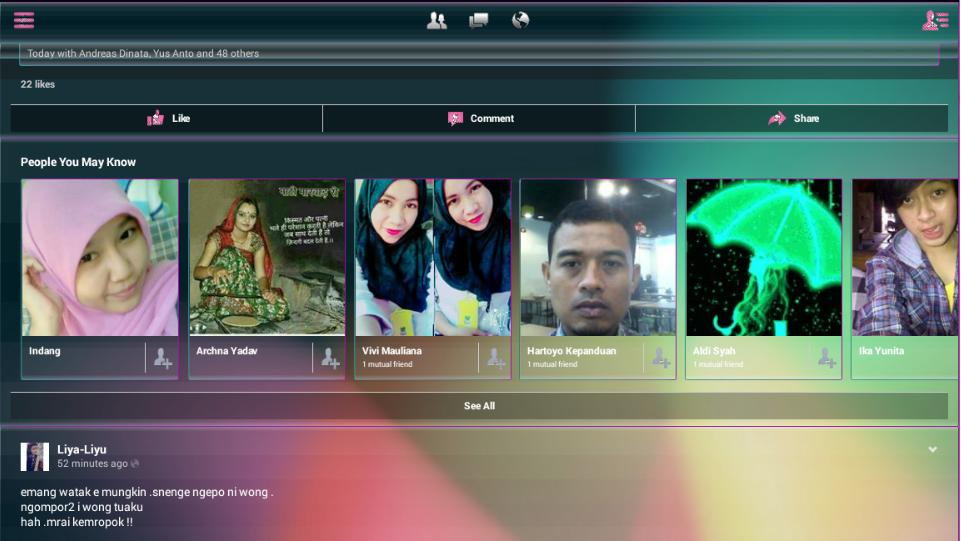Click See All suggested people

point(479,406)
